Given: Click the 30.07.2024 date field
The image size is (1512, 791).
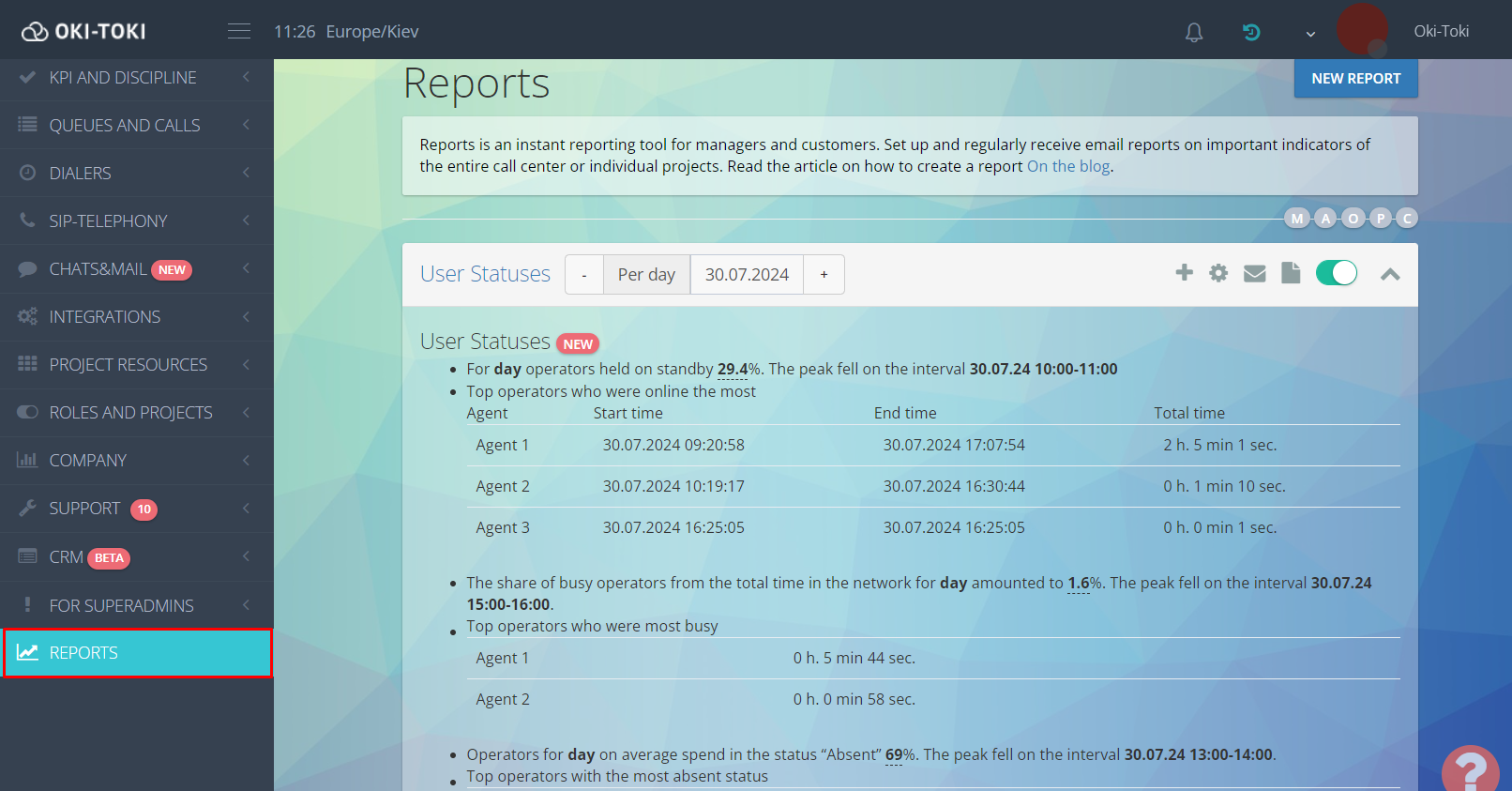Looking at the screenshot, I should click(x=747, y=275).
